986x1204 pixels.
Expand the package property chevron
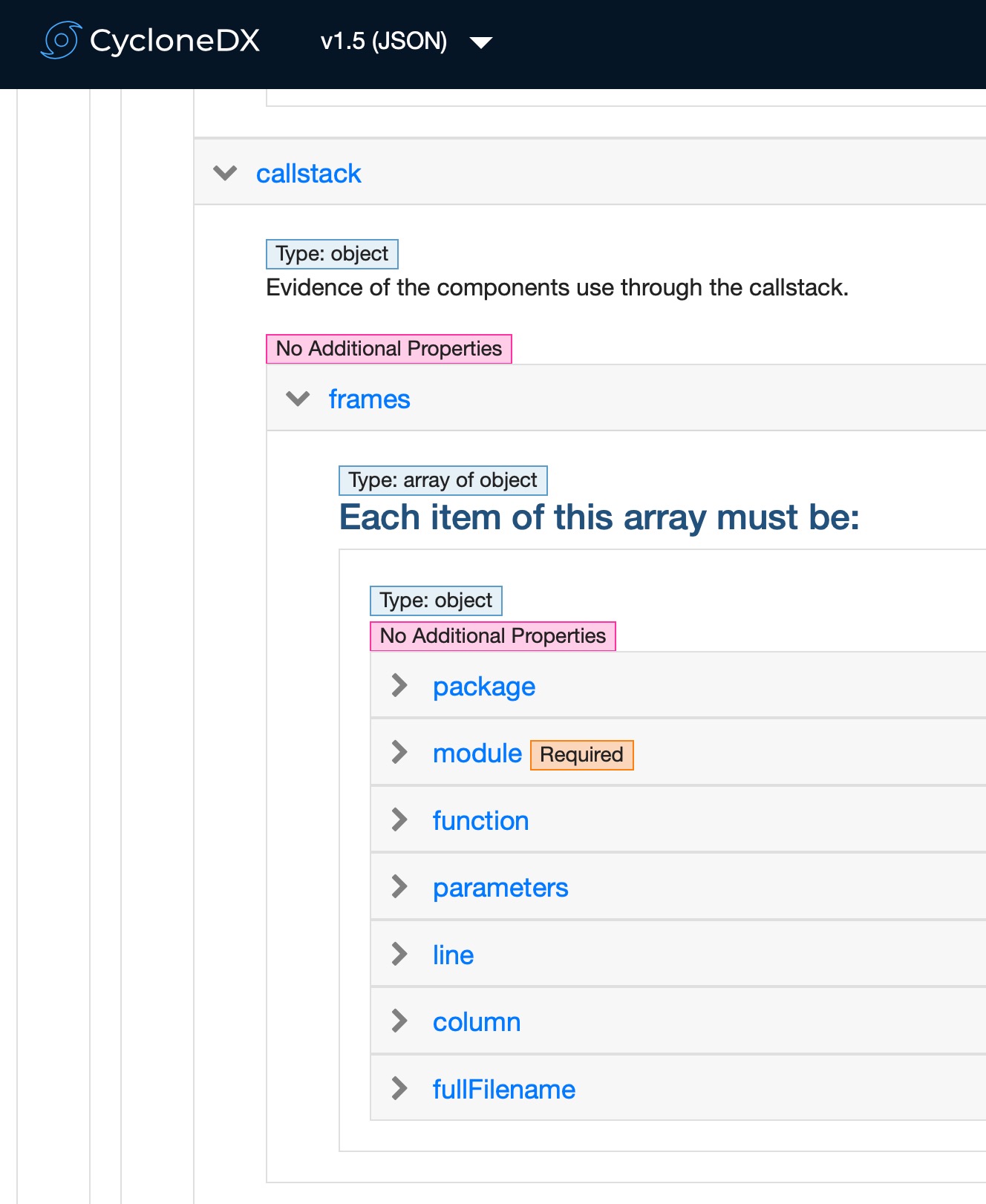click(399, 685)
